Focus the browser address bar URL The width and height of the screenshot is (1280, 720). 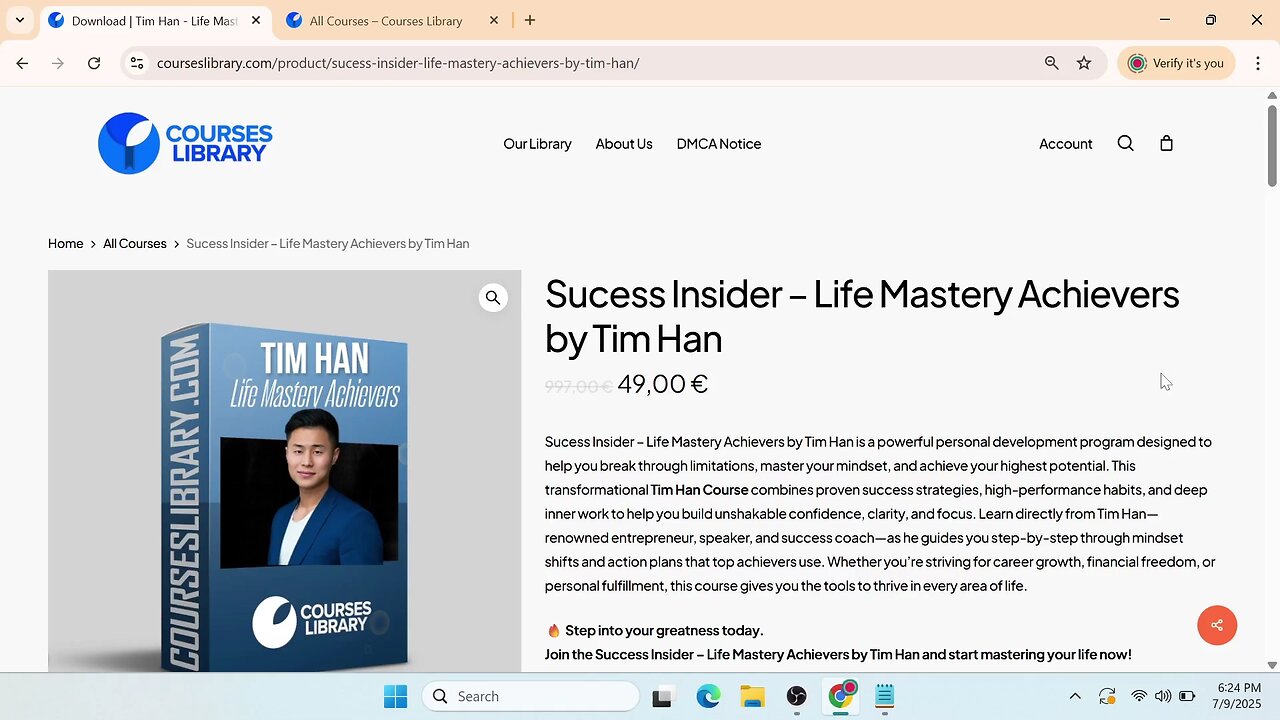click(398, 63)
